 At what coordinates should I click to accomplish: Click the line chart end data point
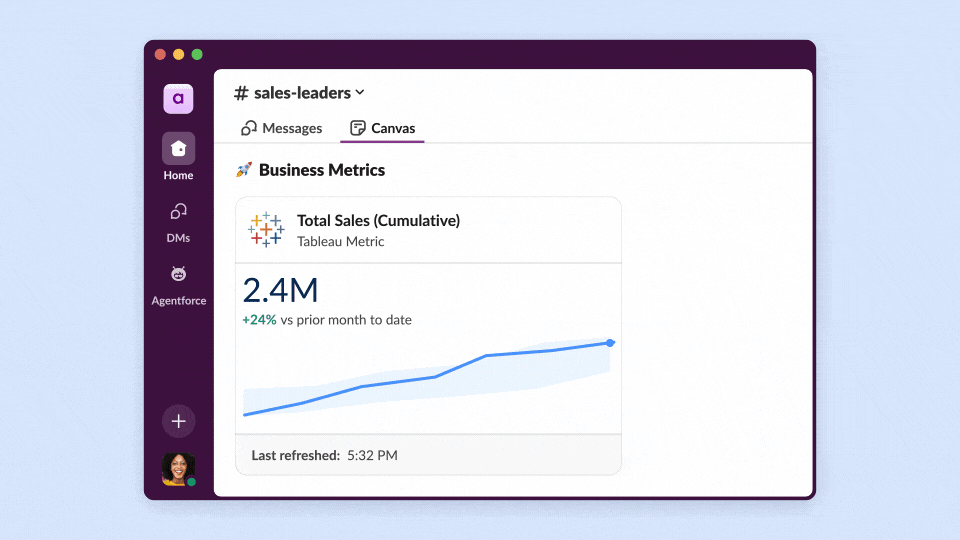[610, 343]
